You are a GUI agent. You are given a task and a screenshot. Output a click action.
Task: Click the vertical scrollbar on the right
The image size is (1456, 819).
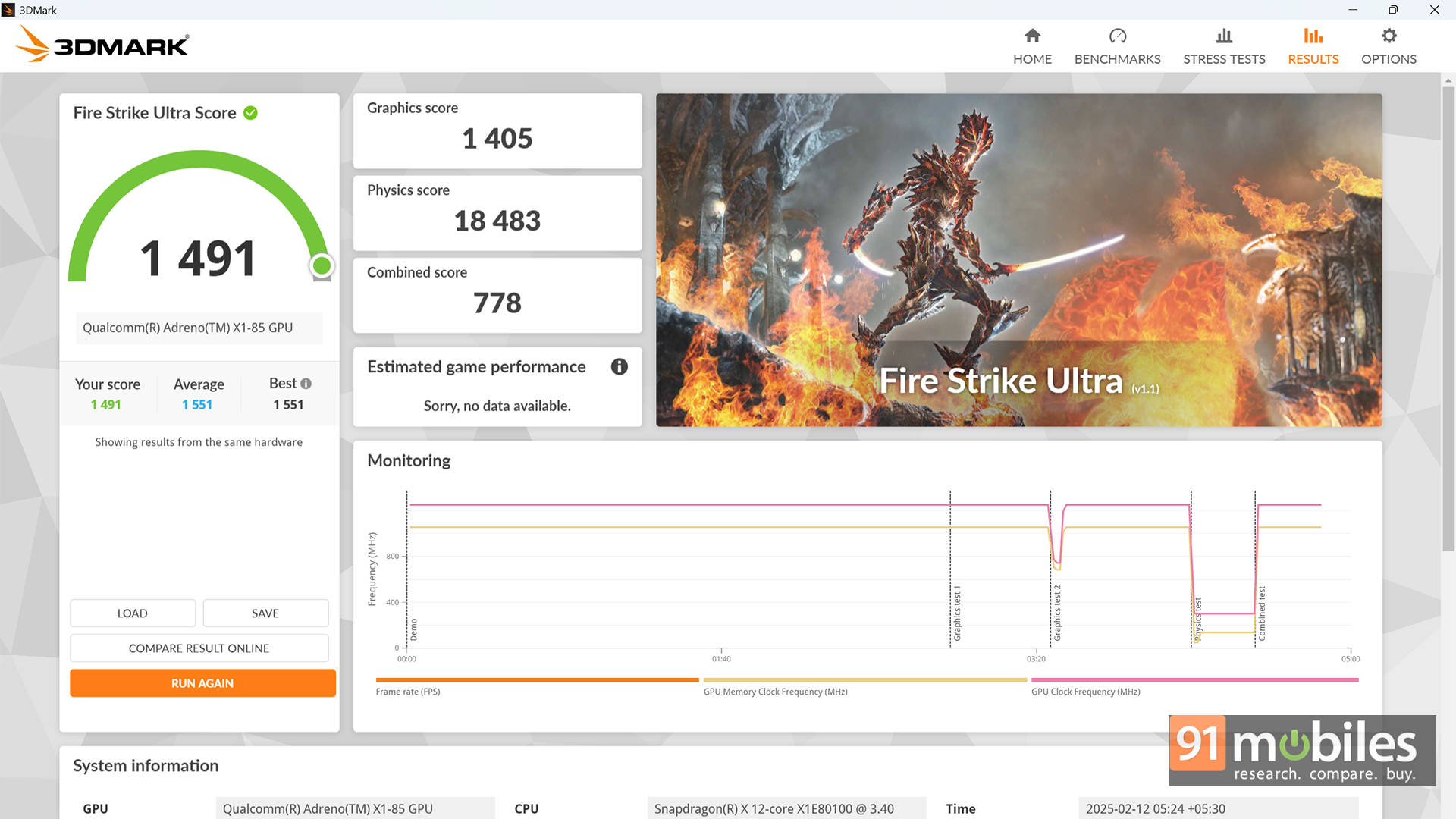tap(1448, 318)
